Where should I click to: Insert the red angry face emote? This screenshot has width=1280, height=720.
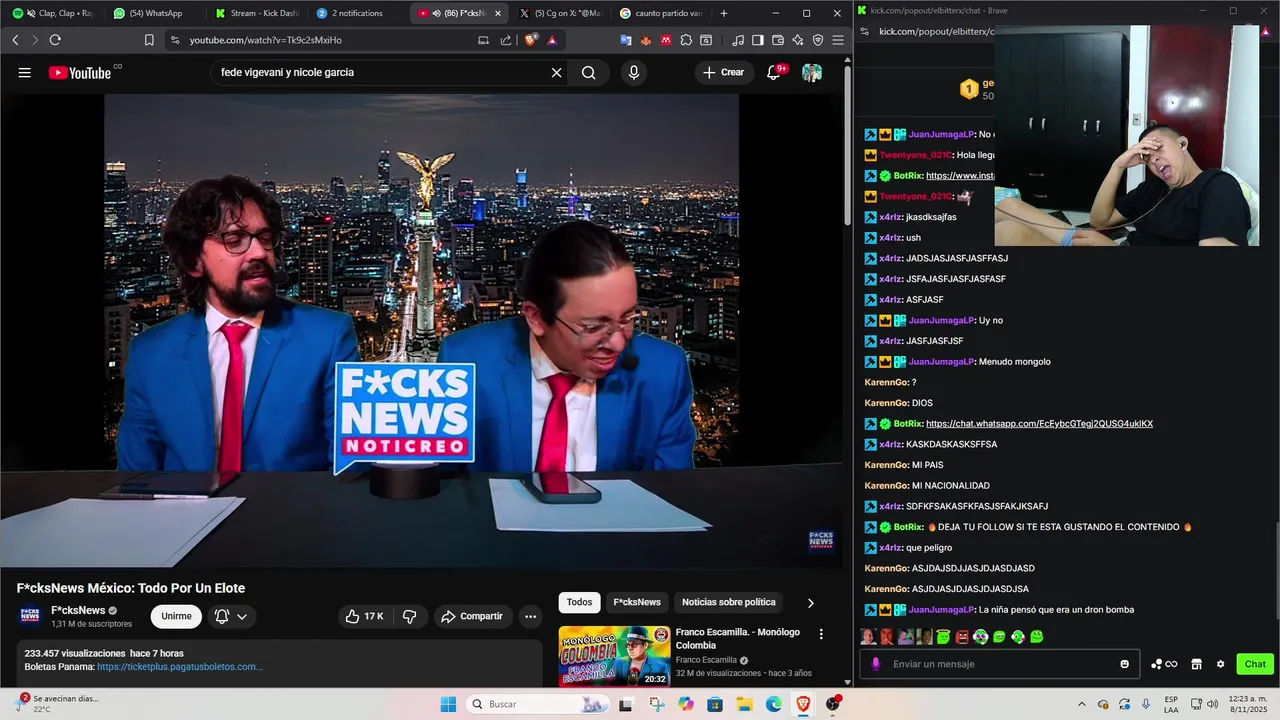point(962,637)
